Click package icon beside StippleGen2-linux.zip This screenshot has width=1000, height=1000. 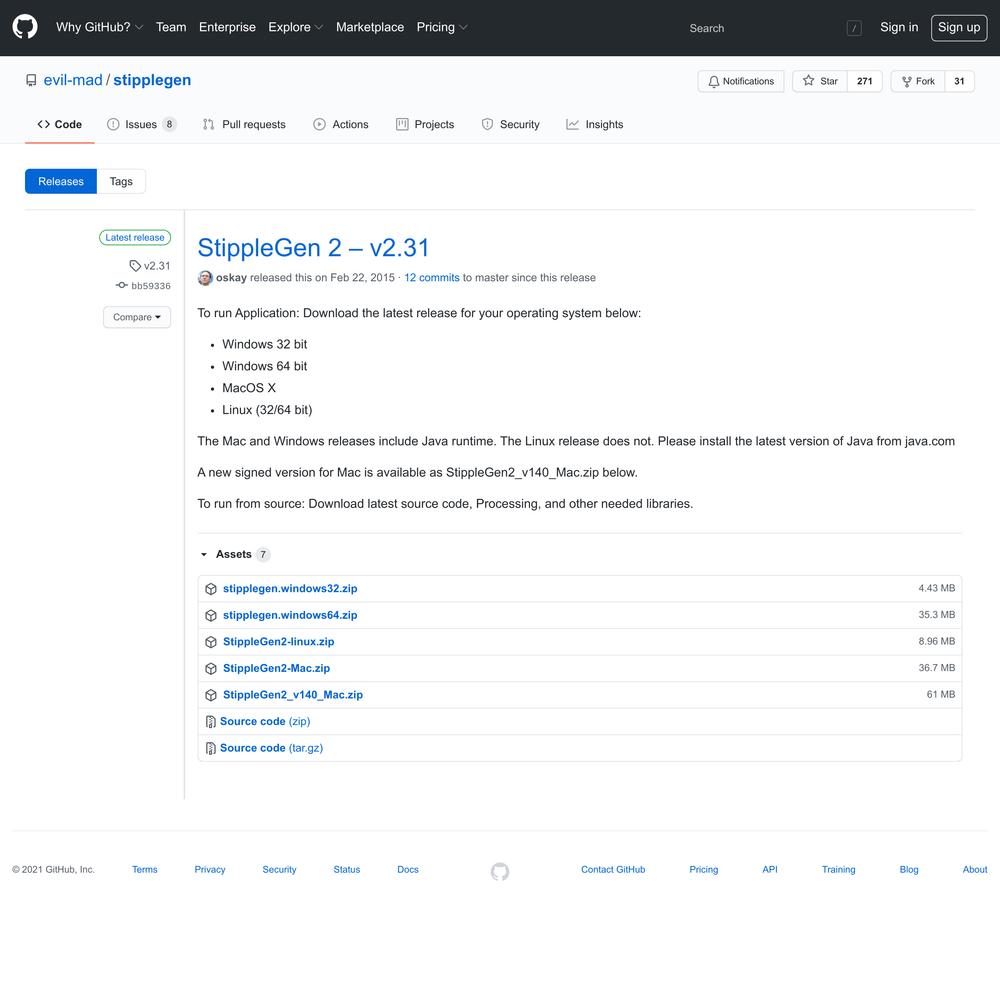(x=211, y=642)
